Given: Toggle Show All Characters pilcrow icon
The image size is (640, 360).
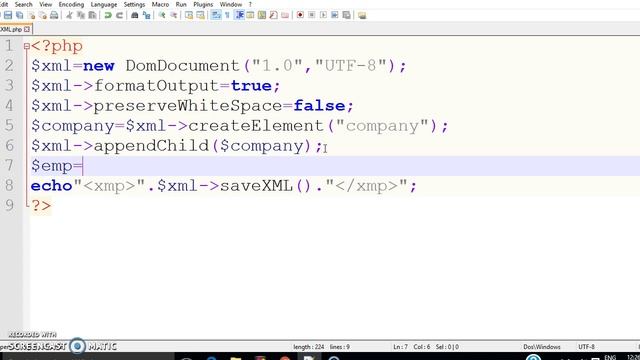Looking at the screenshot, I should coord(227,16).
